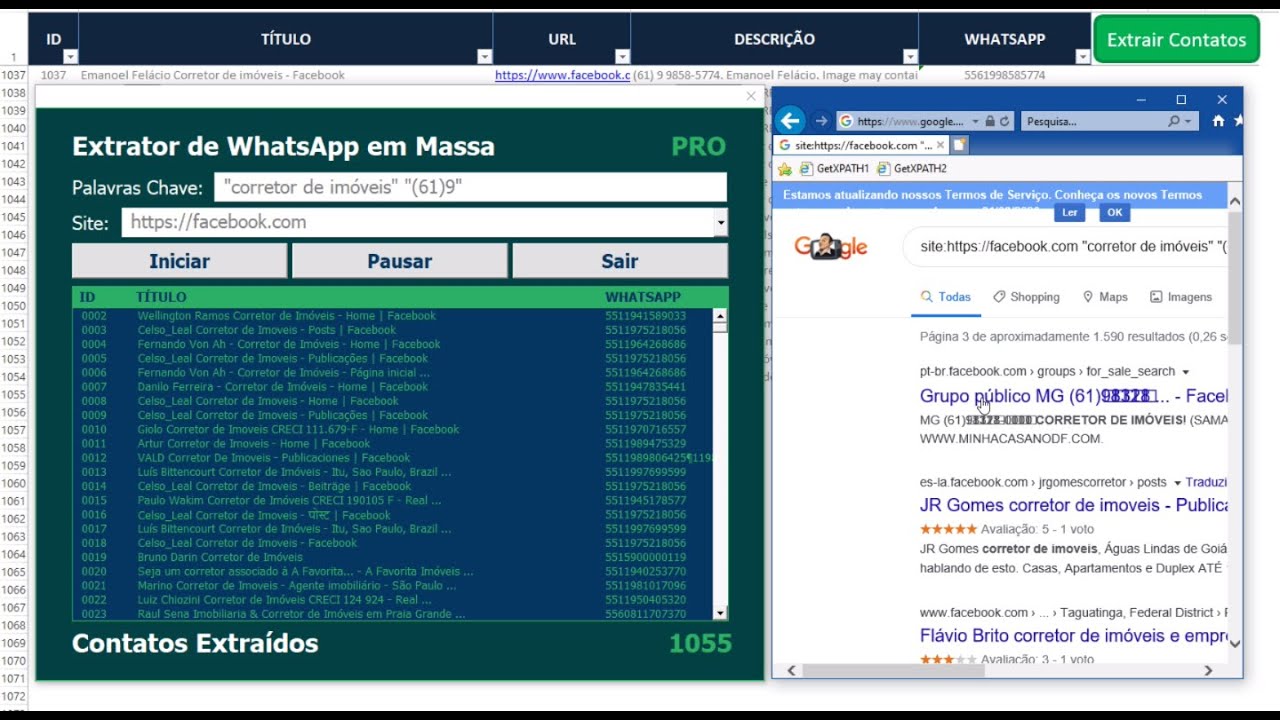The width and height of the screenshot is (1280, 720).
Task: Click the Traduzir link beside the JR Gomes result
Action: [x=1206, y=482]
